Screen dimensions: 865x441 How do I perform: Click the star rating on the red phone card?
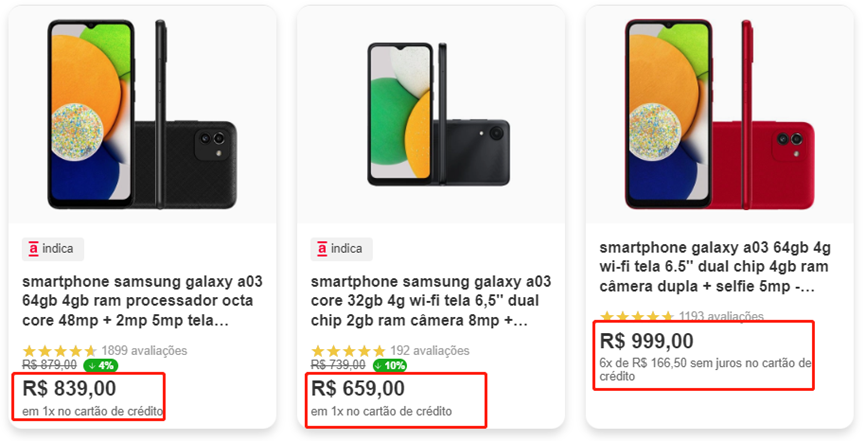637,317
